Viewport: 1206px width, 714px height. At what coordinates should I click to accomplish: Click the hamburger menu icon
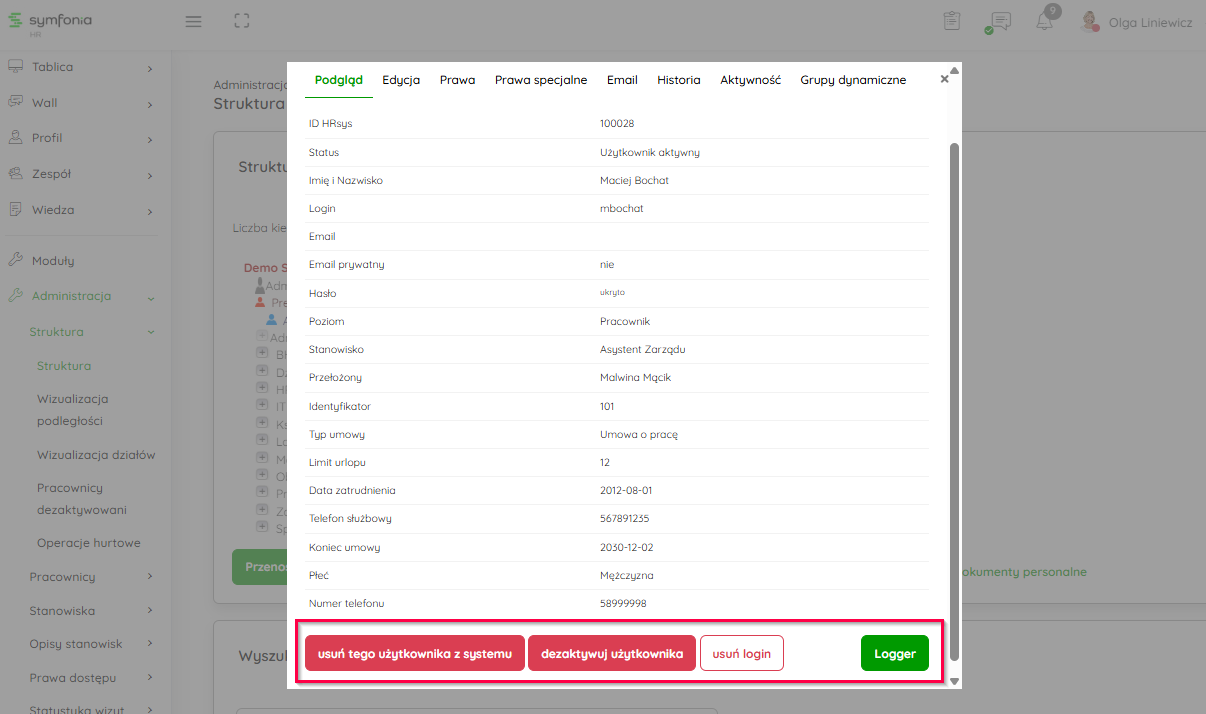(x=194, y=21)
